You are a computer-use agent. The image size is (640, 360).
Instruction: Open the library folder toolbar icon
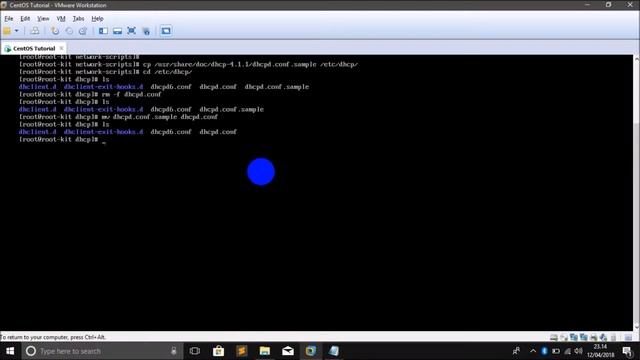(x=7, y=31)
